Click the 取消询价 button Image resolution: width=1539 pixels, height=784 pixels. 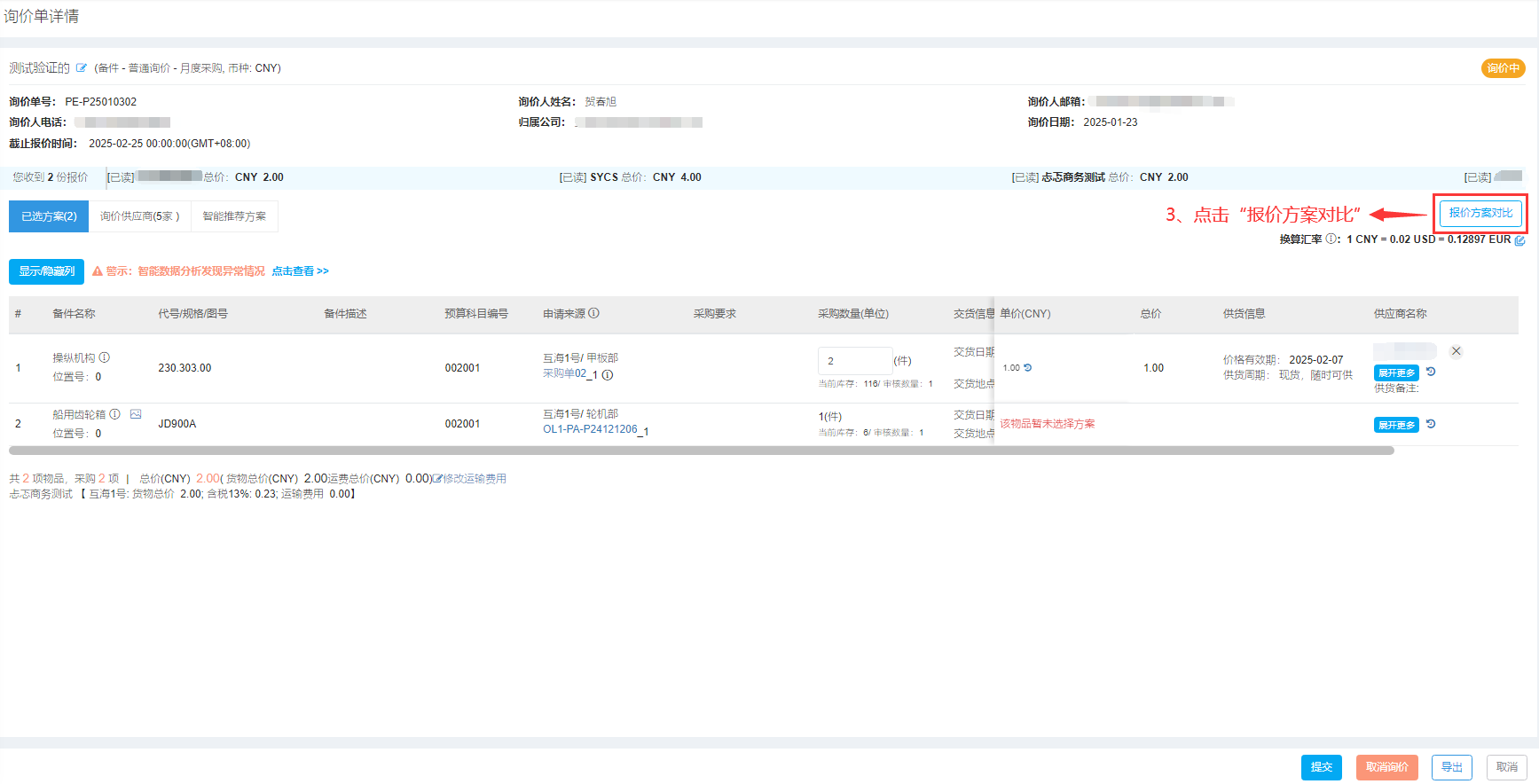1387,767
